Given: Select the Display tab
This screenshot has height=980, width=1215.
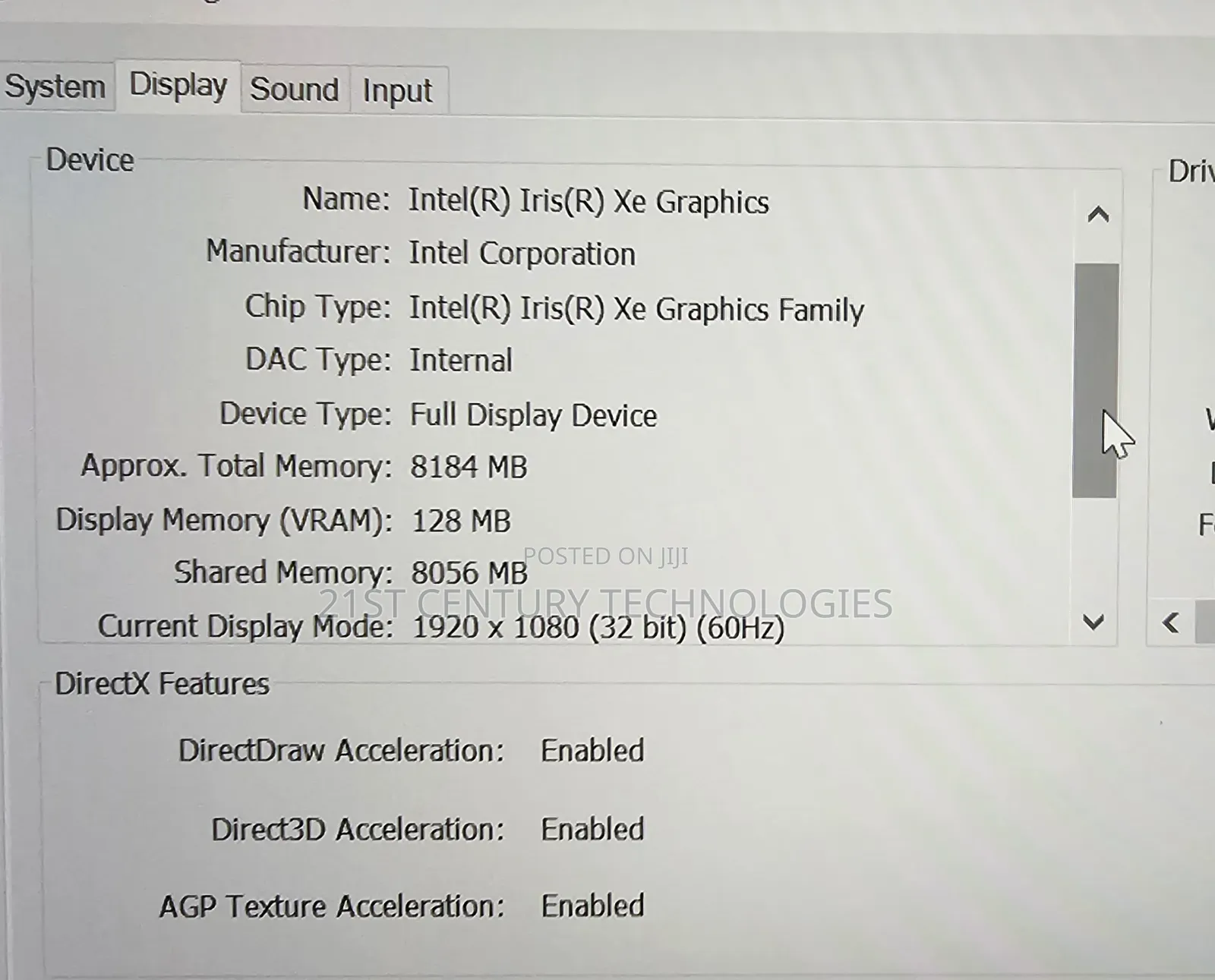Looking at the screenshot, I should click(178, 85).
